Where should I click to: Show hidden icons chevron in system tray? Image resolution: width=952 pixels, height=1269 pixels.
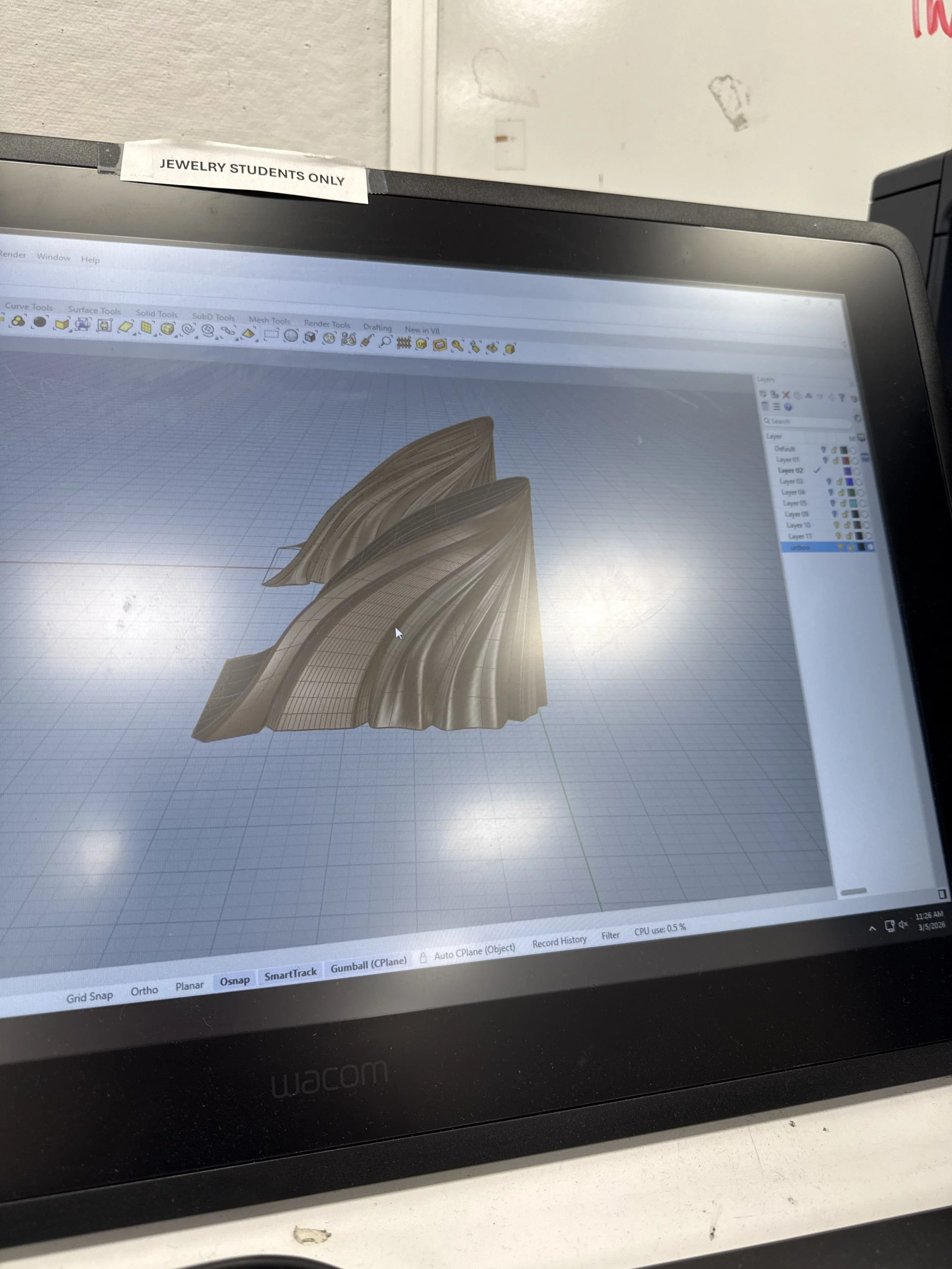point(872,927)
